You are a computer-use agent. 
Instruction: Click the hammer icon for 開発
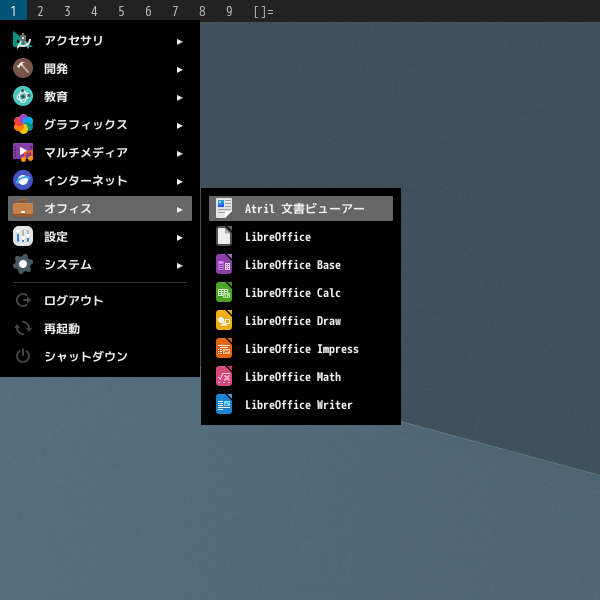[x=23, y=68]
